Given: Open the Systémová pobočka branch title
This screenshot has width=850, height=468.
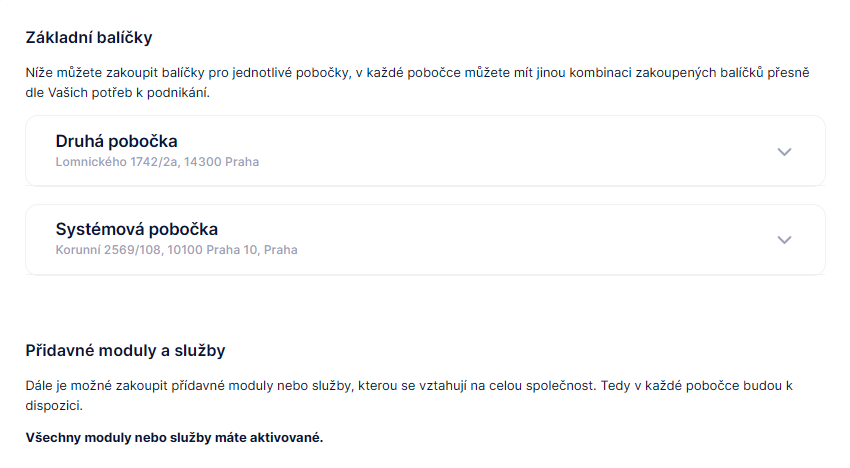Looking at the screenshot, I should click(x=136, y=229).
